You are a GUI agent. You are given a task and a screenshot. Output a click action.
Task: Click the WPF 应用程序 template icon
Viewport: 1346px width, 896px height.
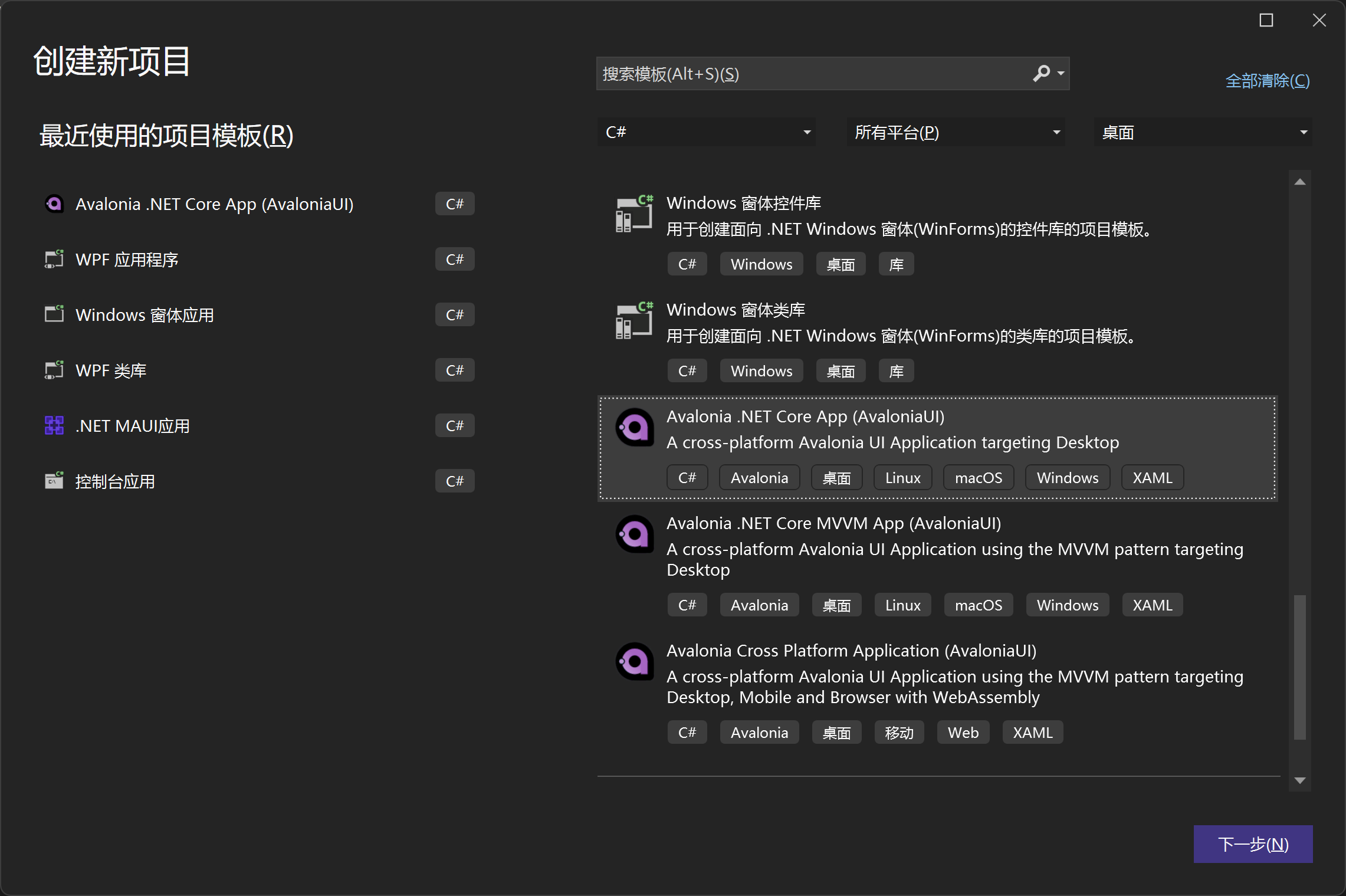54,259
